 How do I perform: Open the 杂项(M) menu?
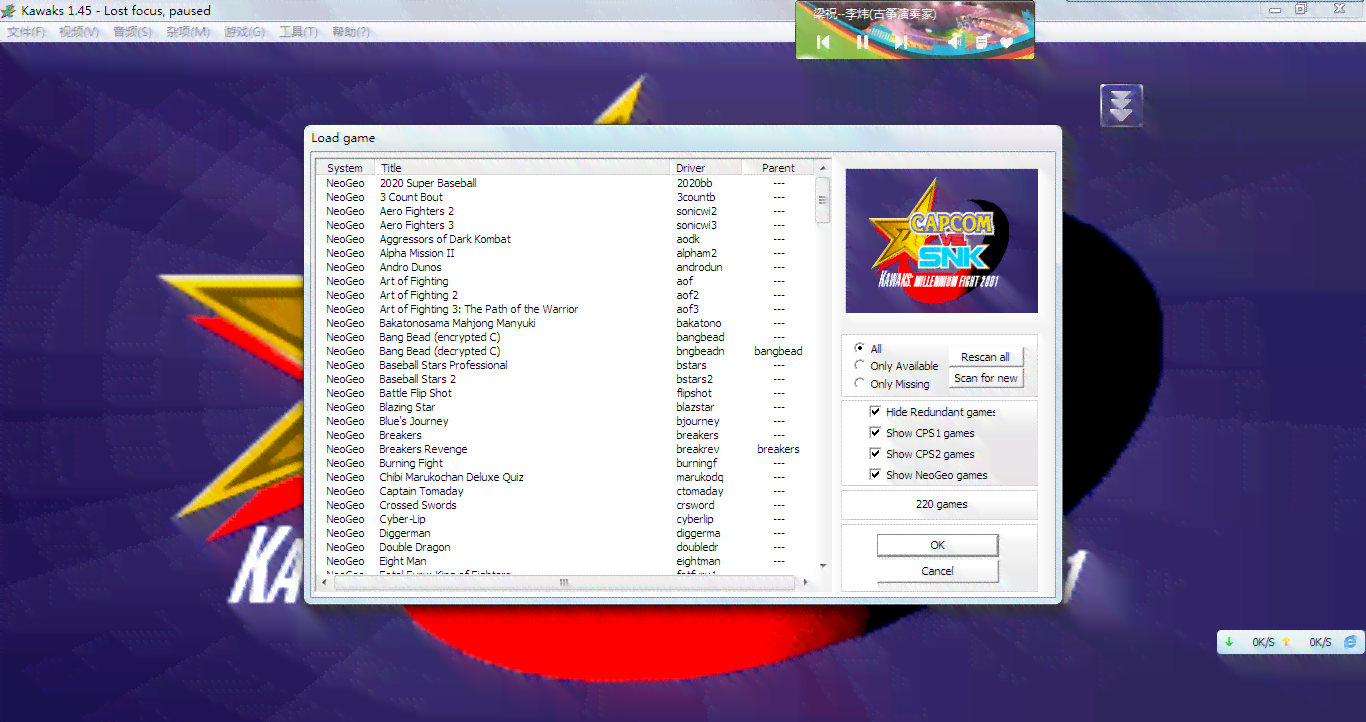click(x=188, y=32)
